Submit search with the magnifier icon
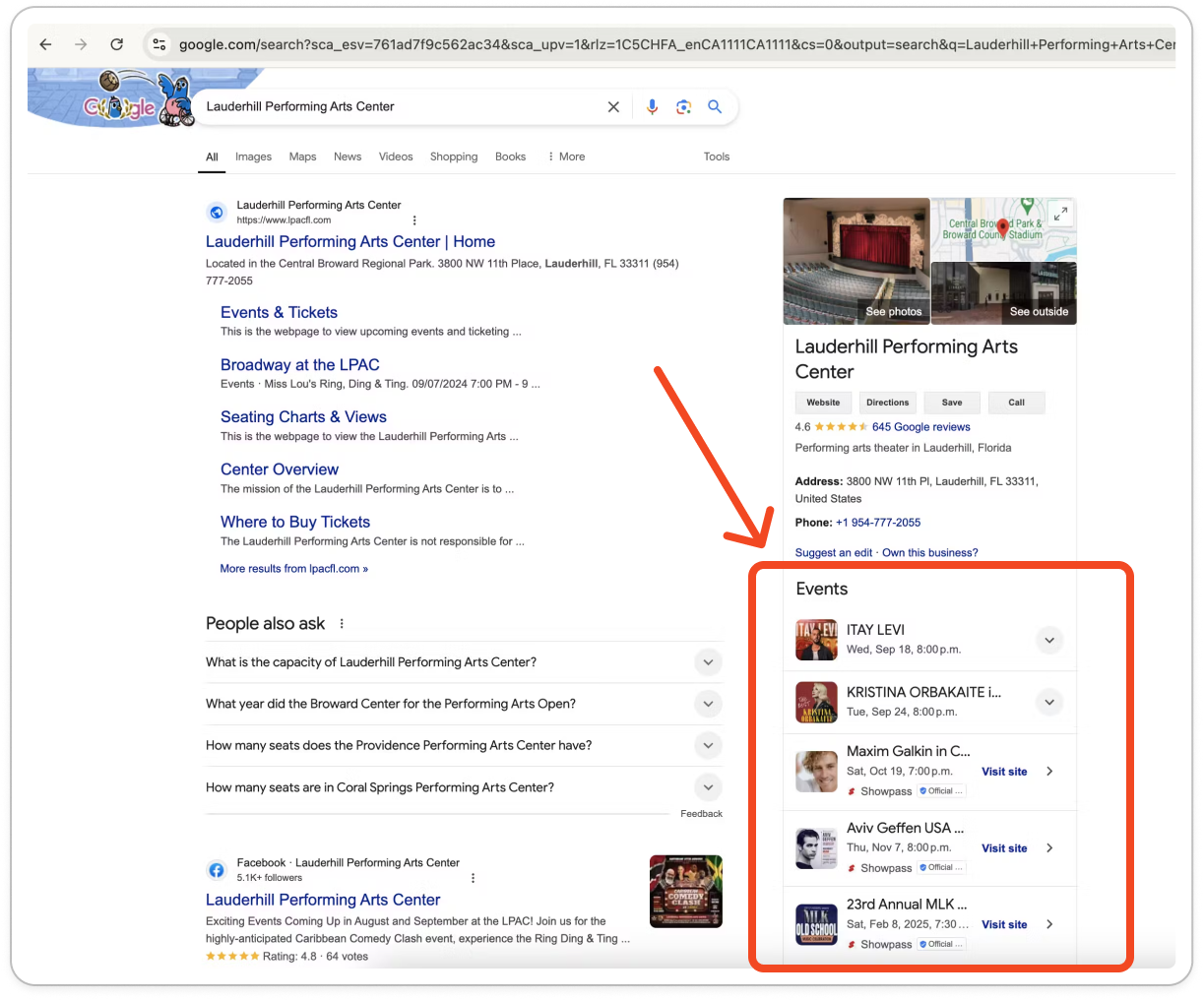Screen dimensions: 1204x1000 [716, 106]
